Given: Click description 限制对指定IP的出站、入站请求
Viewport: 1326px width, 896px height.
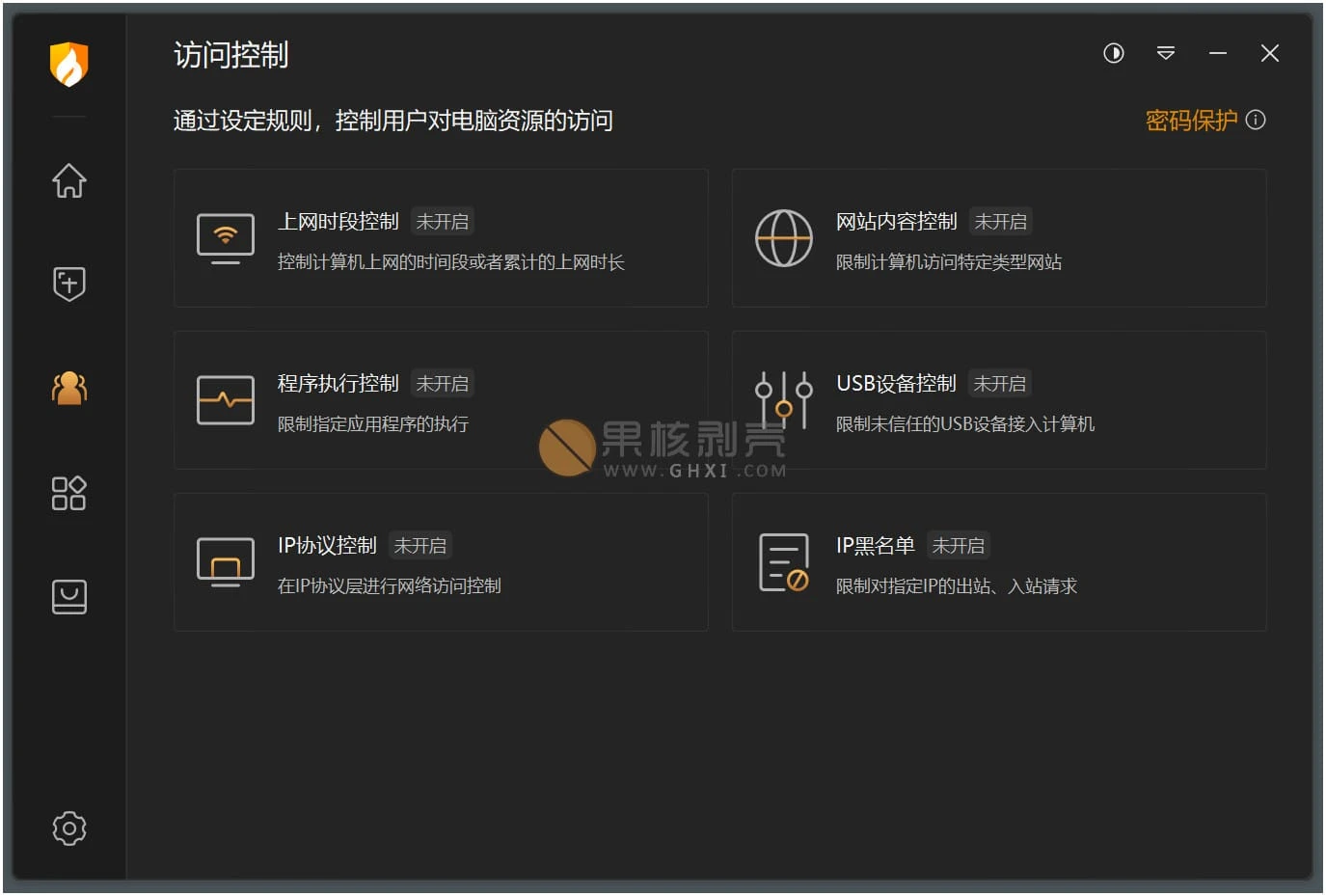Looking at the screenshot, I should pos(957,586).
